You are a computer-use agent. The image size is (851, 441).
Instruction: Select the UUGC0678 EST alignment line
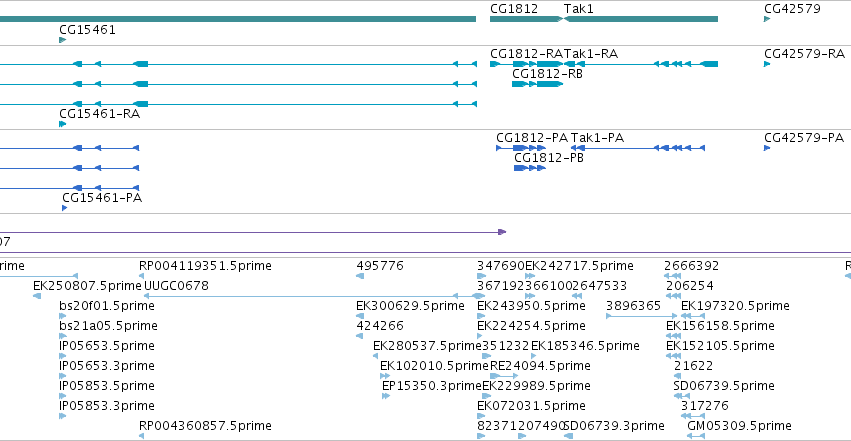(314, 296)
